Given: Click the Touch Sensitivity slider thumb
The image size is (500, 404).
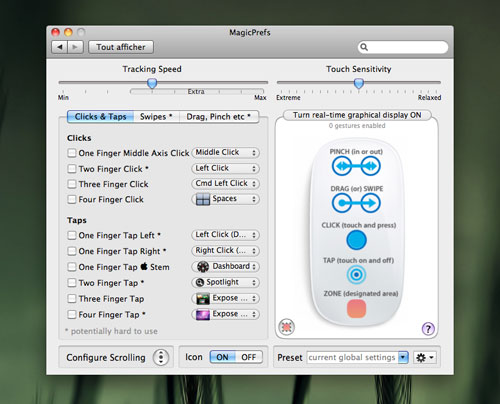Looking at the screenshot, I should point(359,83).
